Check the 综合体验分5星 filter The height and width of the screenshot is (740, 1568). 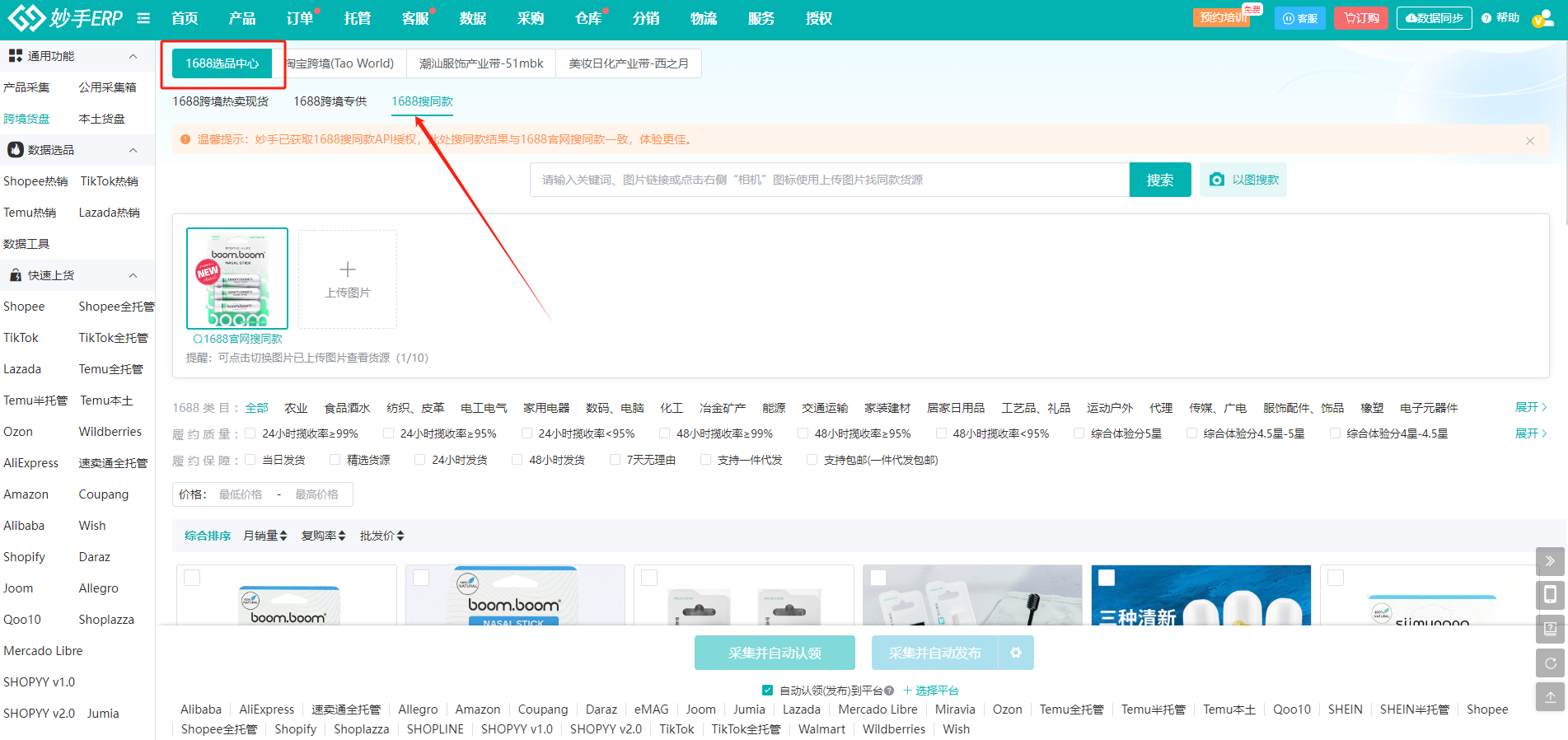click(1079, 433)
